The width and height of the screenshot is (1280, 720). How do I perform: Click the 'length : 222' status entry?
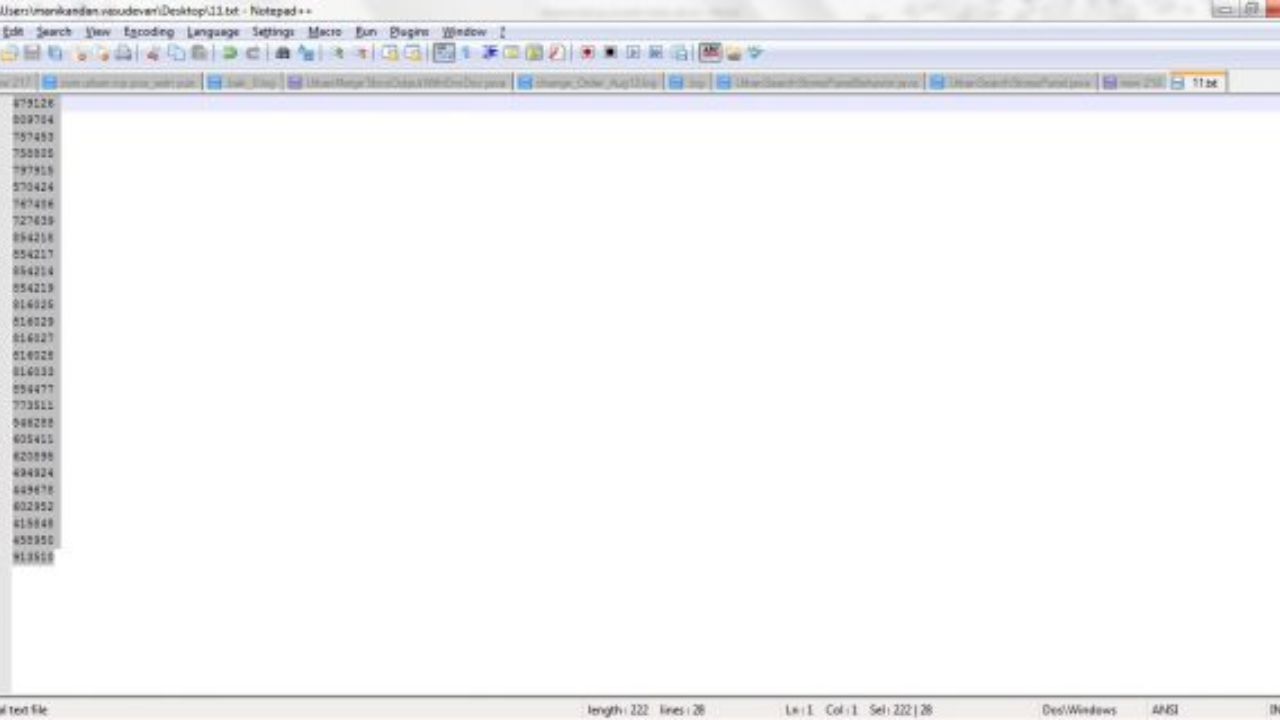coord(618,710)
